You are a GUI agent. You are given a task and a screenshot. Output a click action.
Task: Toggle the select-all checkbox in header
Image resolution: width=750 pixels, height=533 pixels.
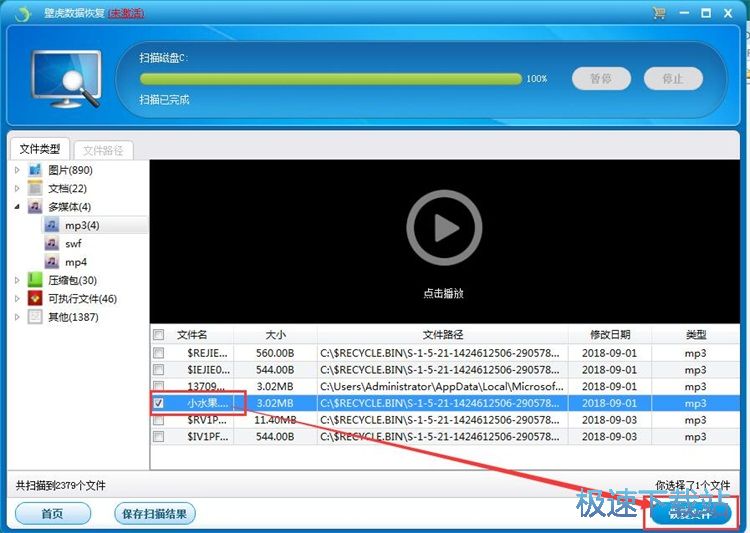(x=158, y=334)
